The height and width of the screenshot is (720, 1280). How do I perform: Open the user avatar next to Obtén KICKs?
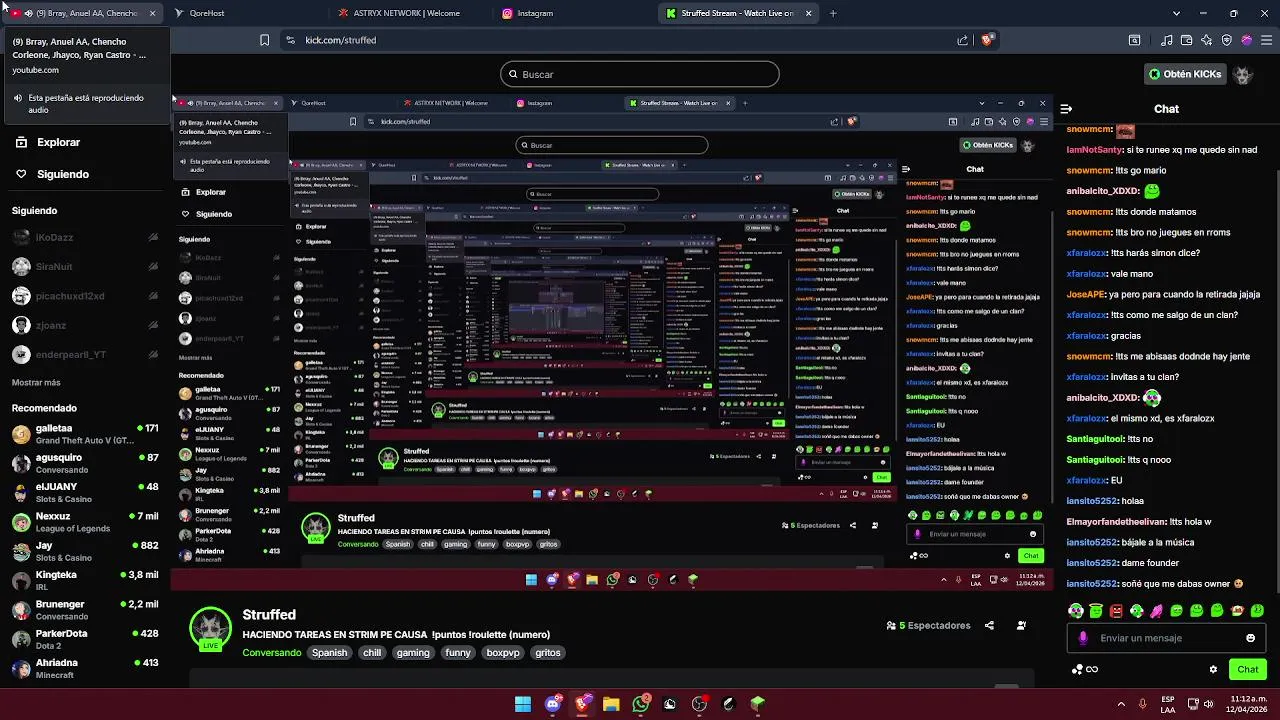pyautogui.click(x=1243, y=74)
